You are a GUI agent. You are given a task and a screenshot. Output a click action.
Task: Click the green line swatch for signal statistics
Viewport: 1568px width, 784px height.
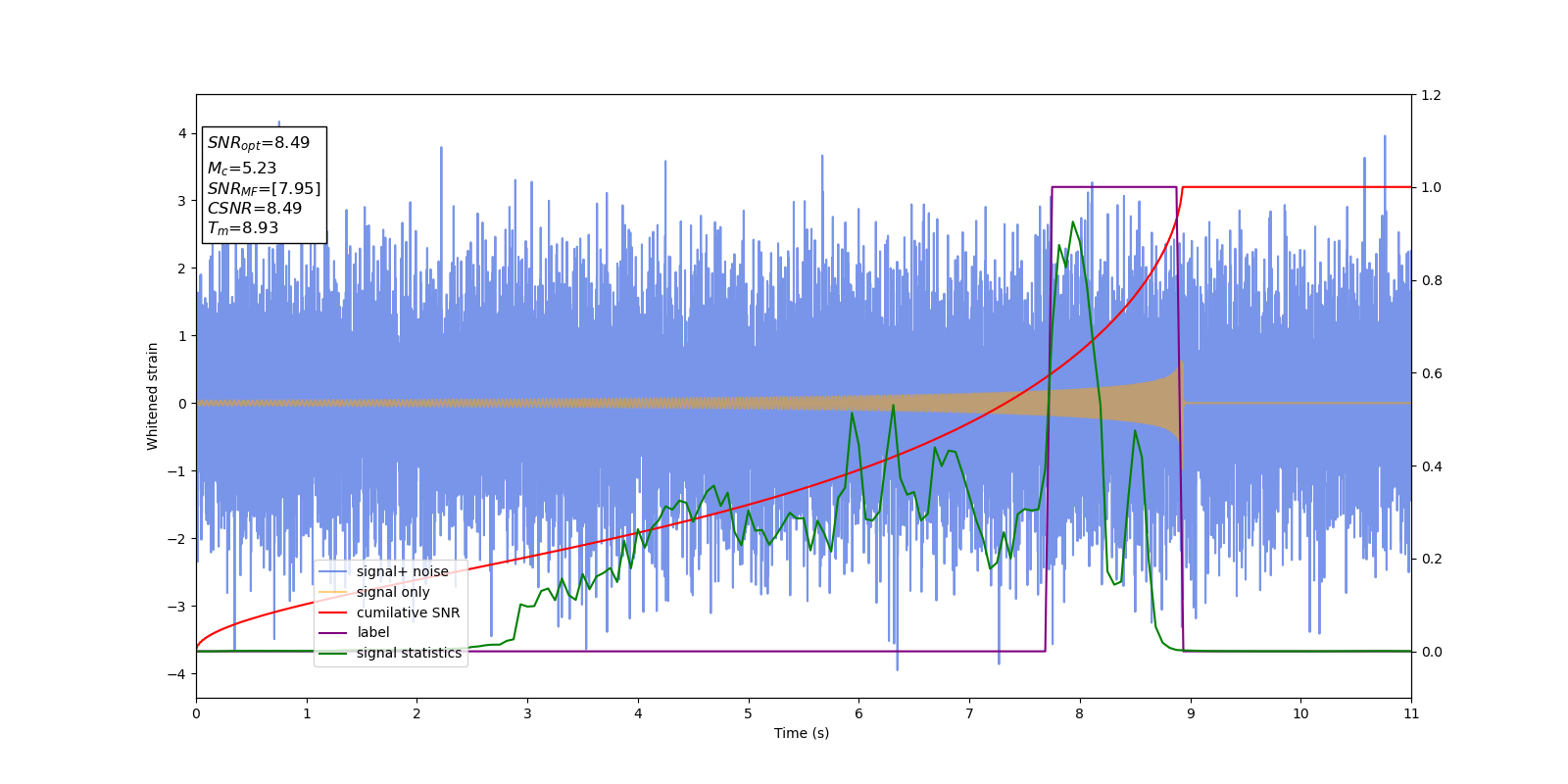tap(333, 653)
